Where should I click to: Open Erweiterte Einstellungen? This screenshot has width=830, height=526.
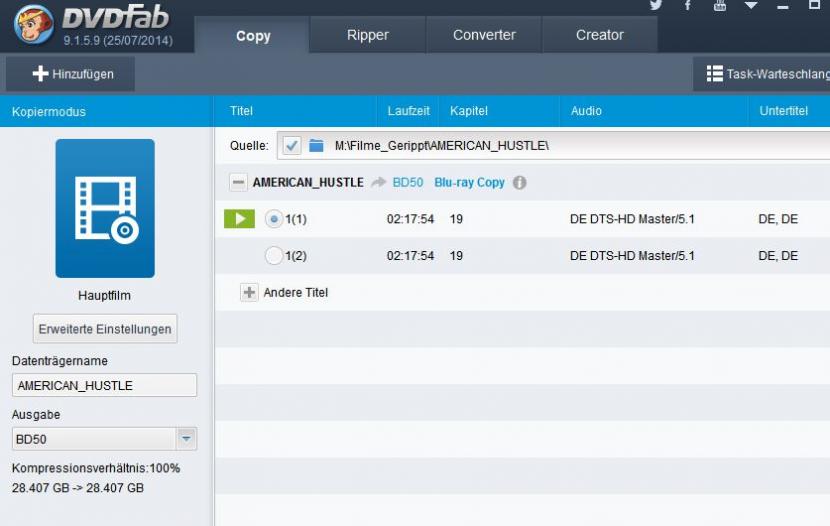pos(105,328)
